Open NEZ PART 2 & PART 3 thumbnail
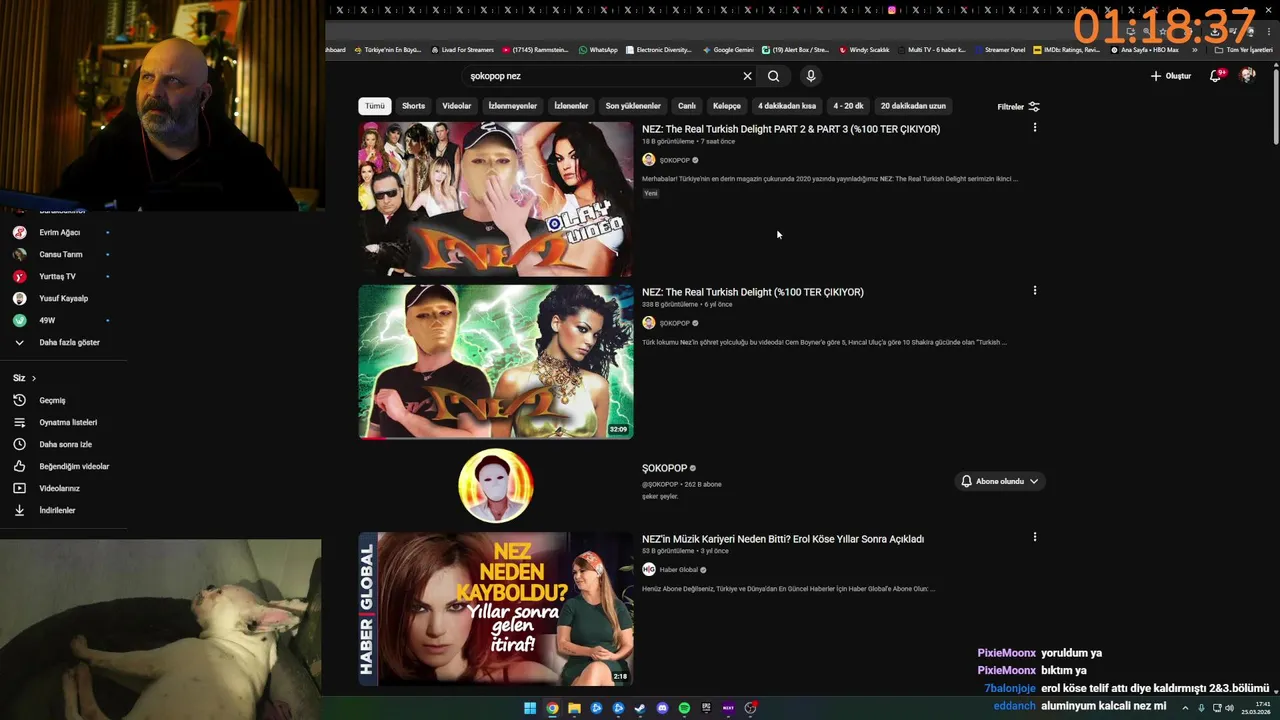 [496, 199]
